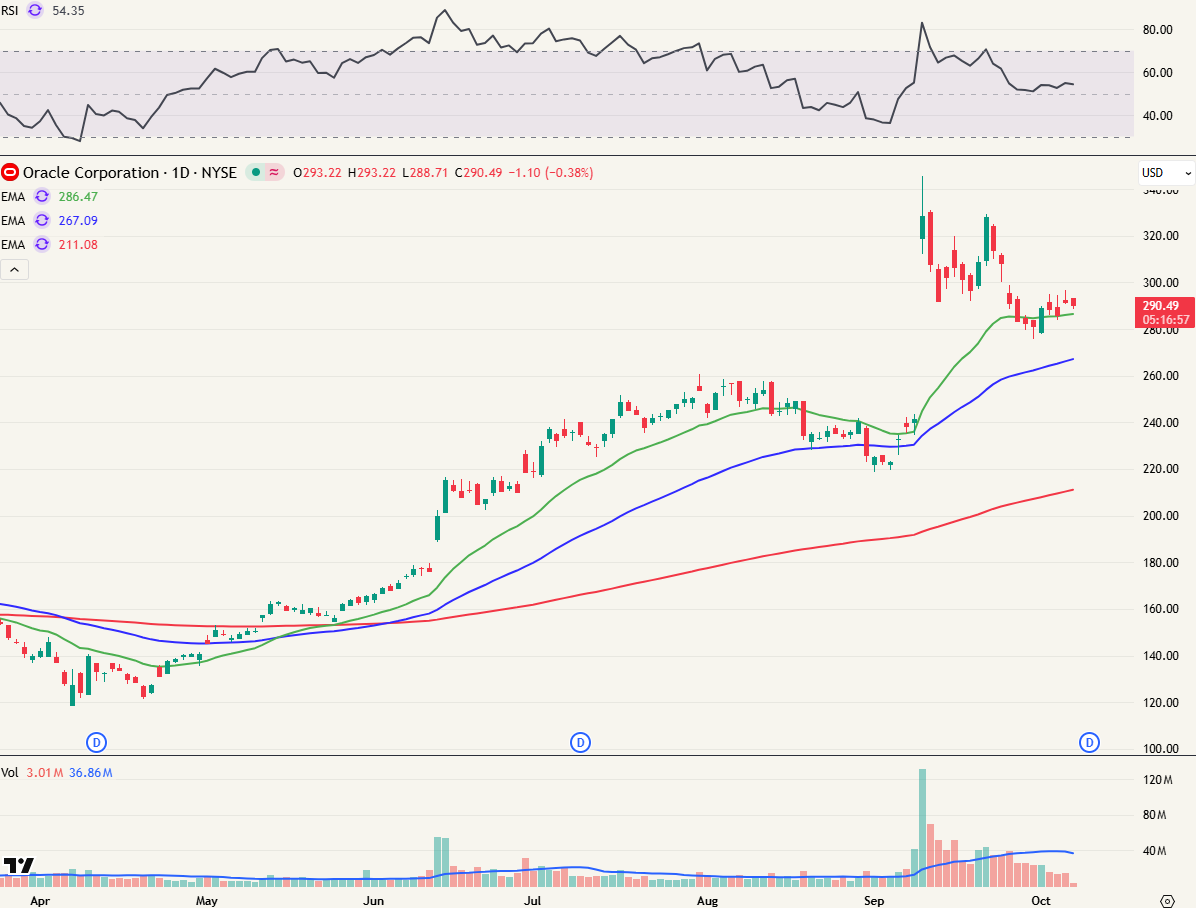Click the Oracle logo icon
The image size is (1196, 908).
11,173
